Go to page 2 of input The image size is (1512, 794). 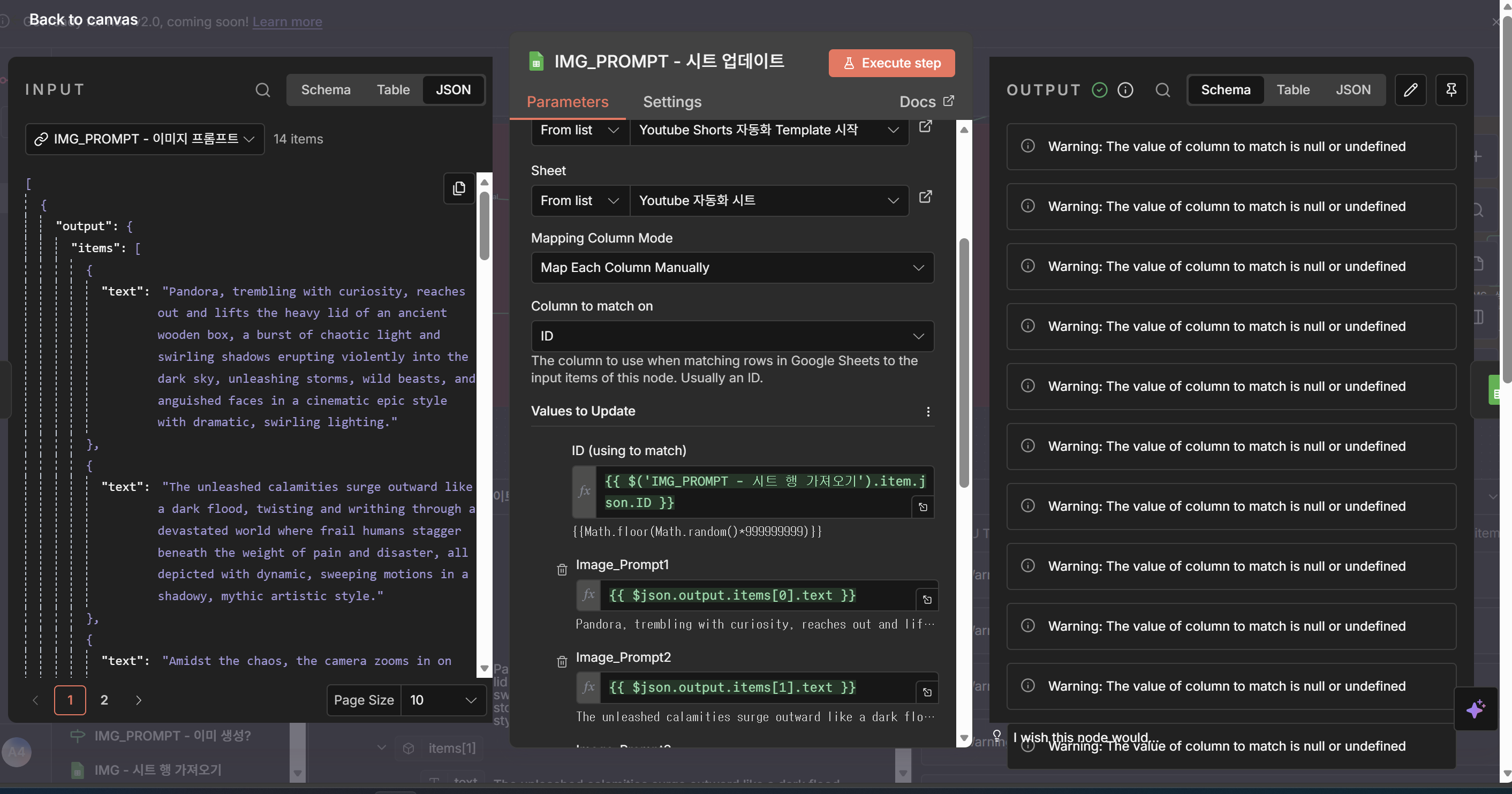click(104, 700)
